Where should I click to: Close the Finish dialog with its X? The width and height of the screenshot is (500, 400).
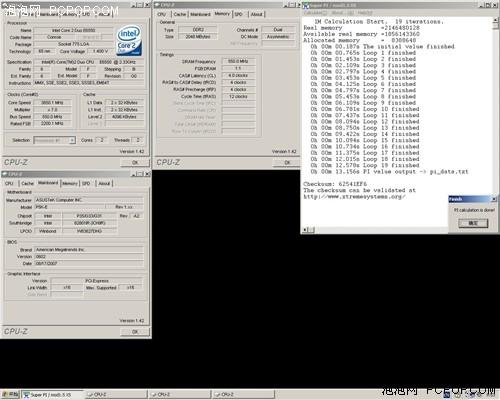coord(494,199)
